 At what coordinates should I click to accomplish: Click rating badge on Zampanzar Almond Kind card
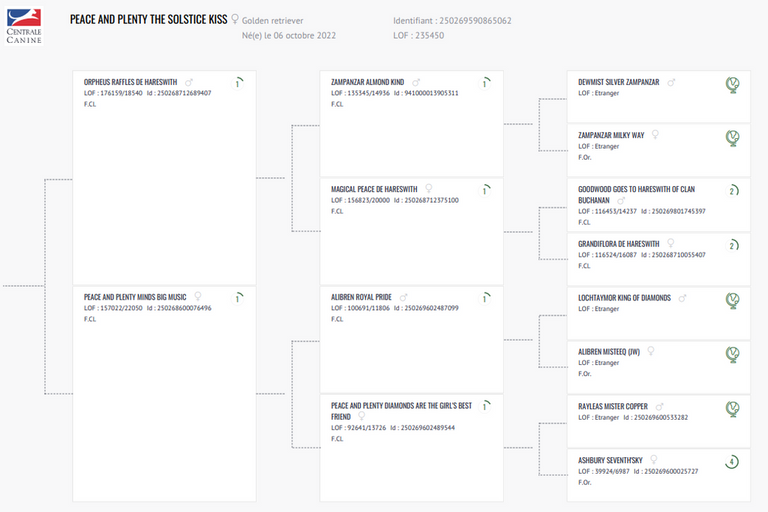point(484,83)
